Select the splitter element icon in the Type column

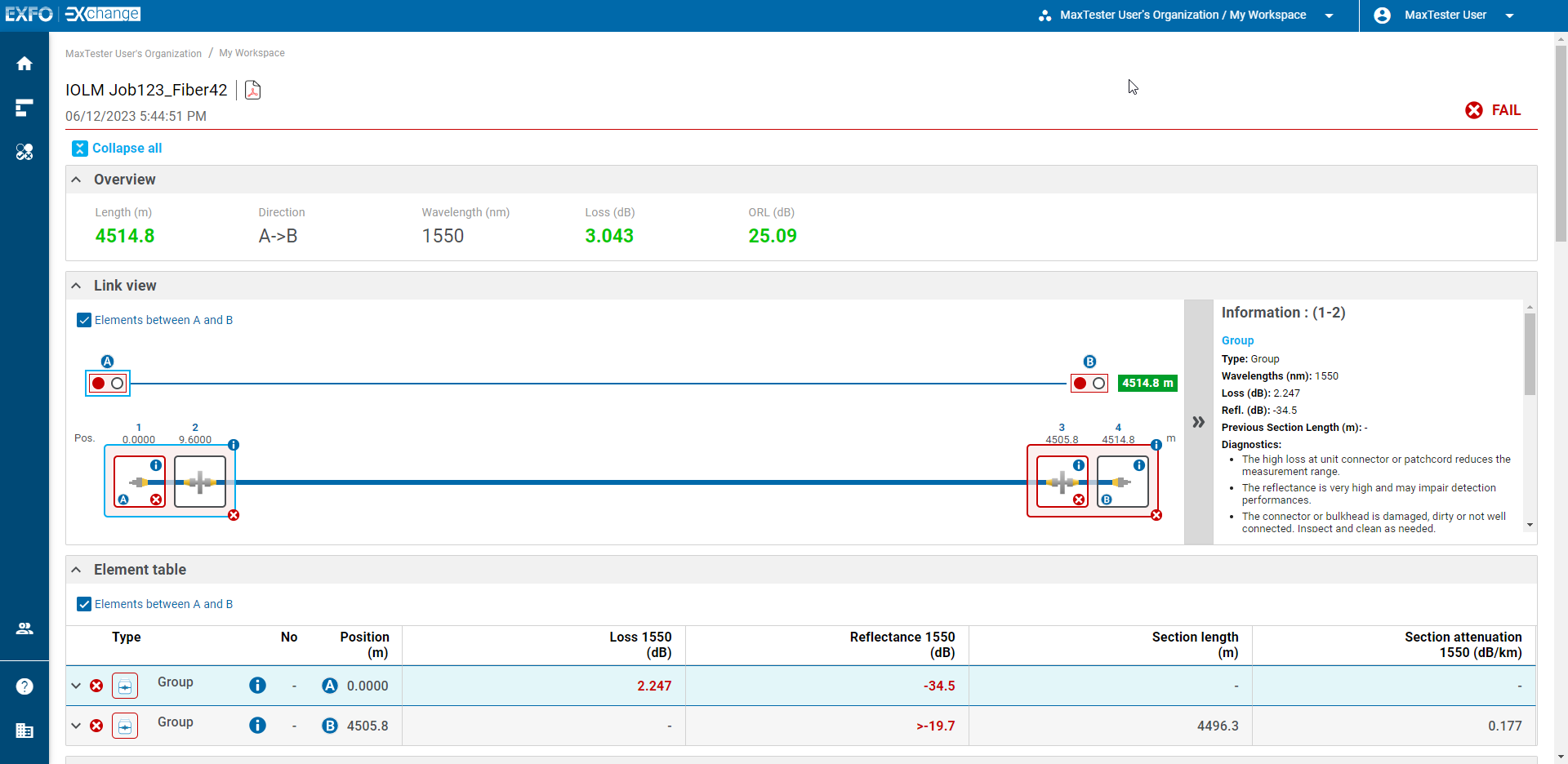tap(124, 686)
